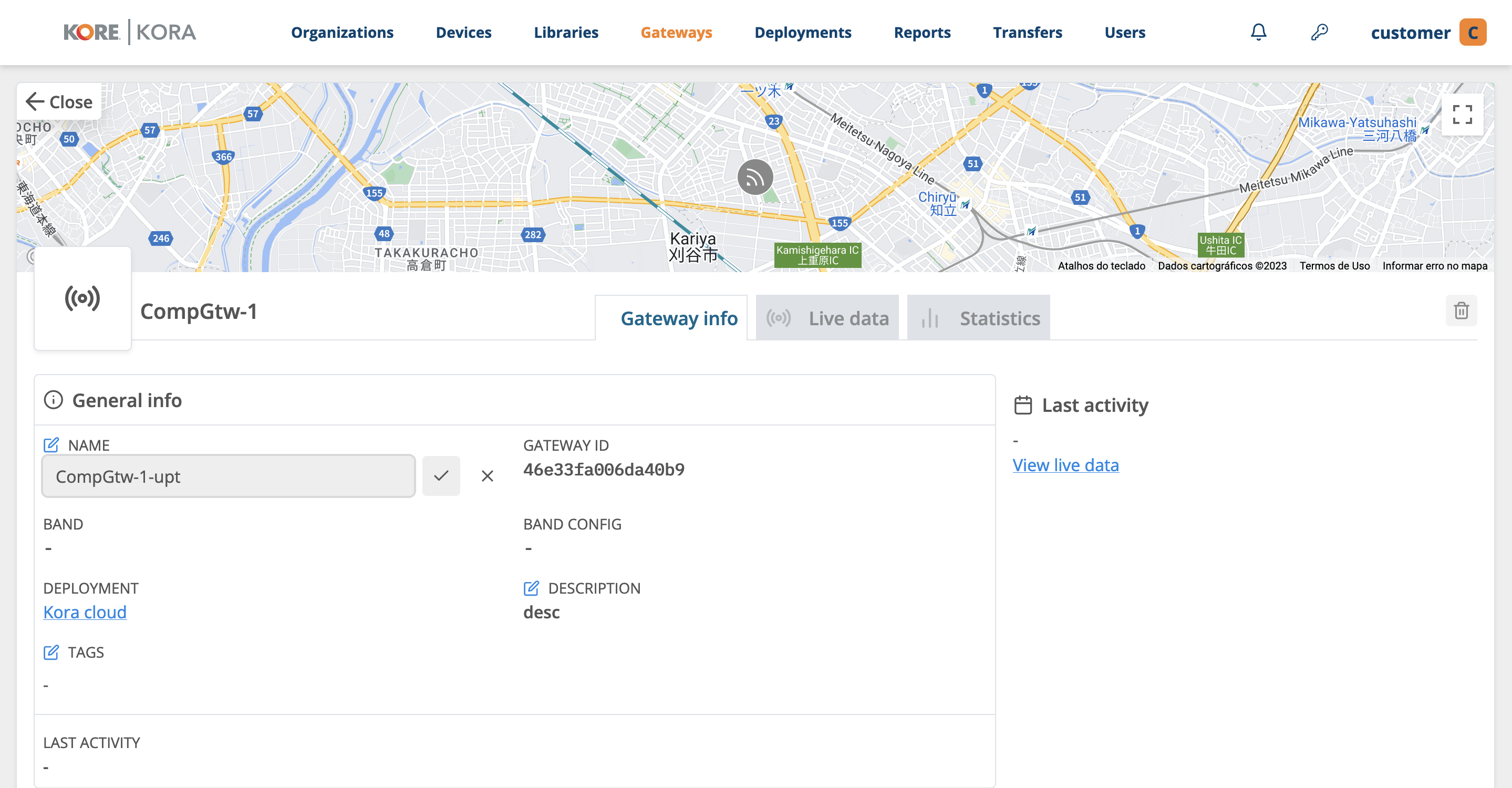The height and width of the screenshot is (788, 1512).
Task: Click Chiryū station label on map
Action: point(937,203)
